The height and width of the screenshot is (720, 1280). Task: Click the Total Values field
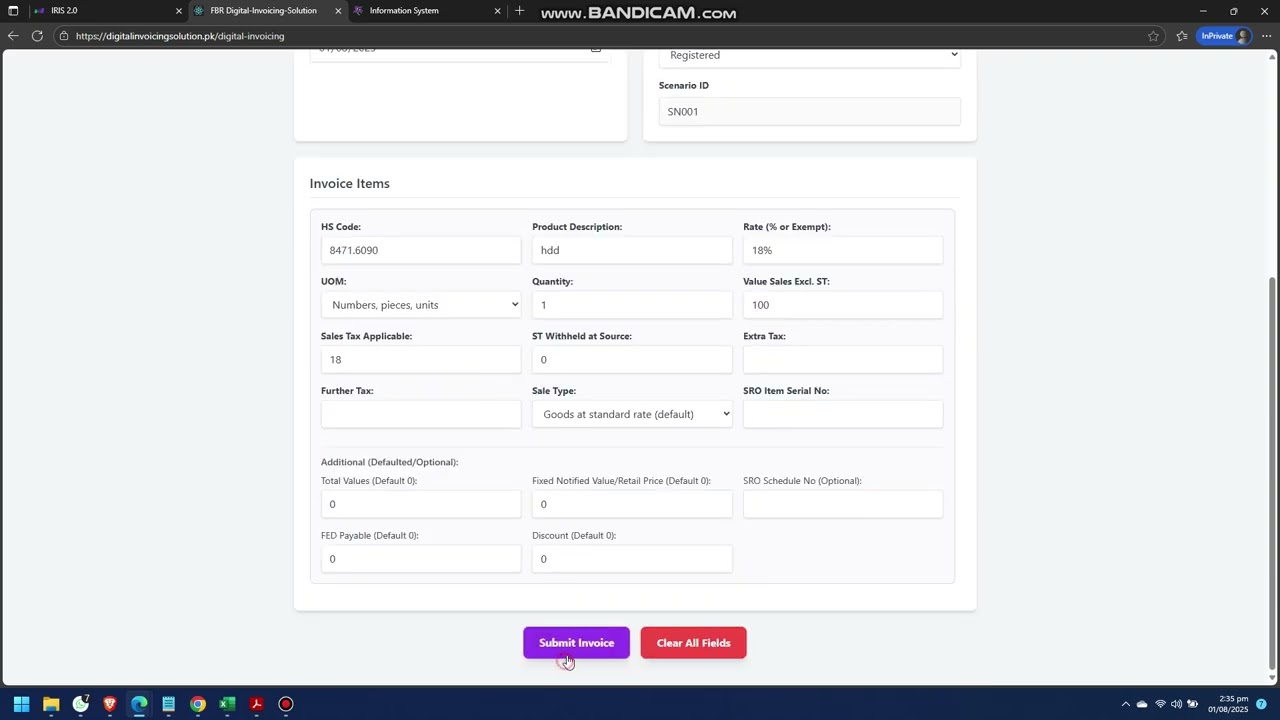coord(421,504)
